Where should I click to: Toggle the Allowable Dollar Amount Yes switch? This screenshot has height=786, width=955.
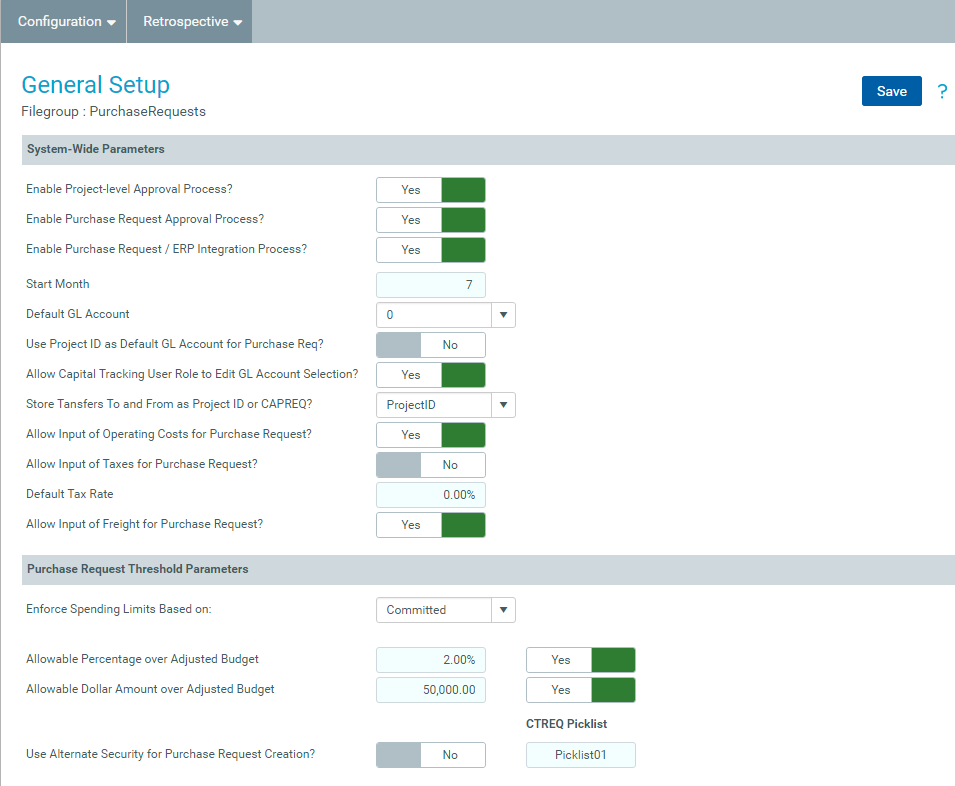coord(580,690)
